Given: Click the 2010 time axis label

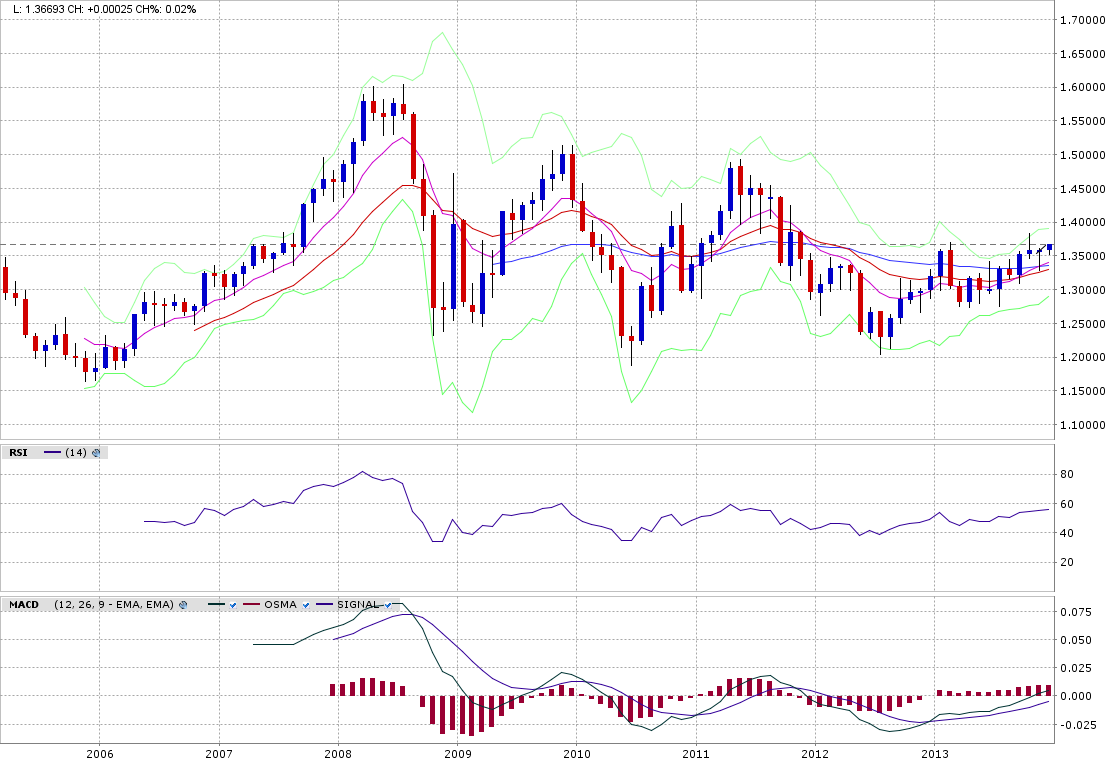Looking at the screenshot, I should [576, 754].
